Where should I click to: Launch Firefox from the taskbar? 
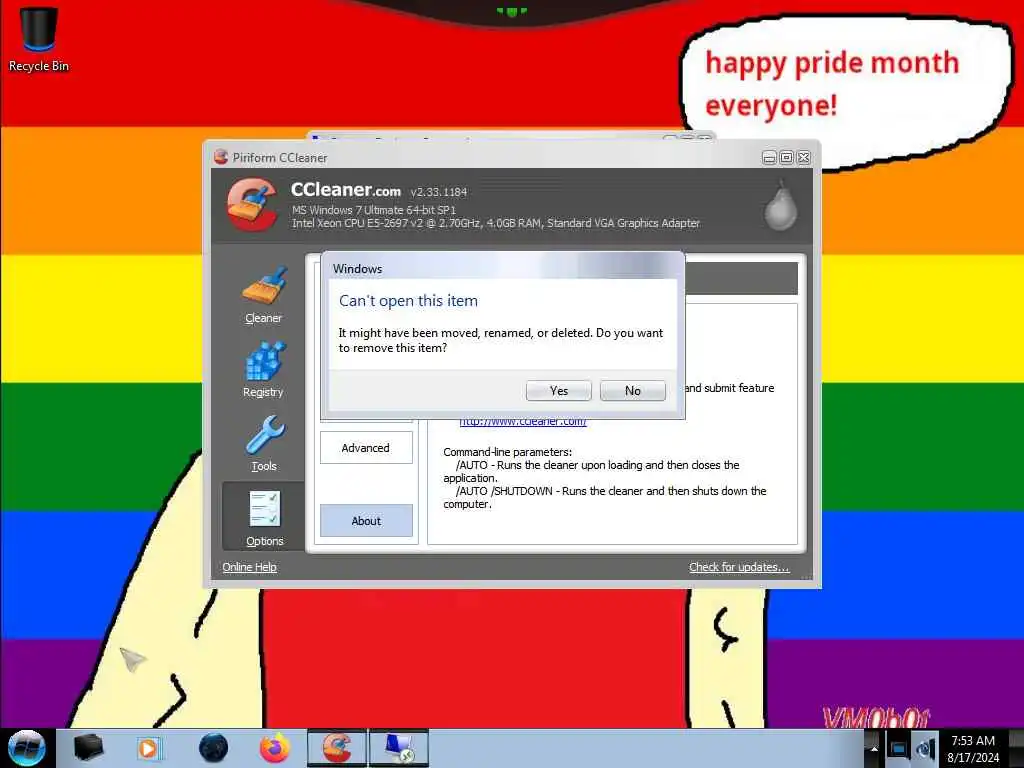coord(274,748)
